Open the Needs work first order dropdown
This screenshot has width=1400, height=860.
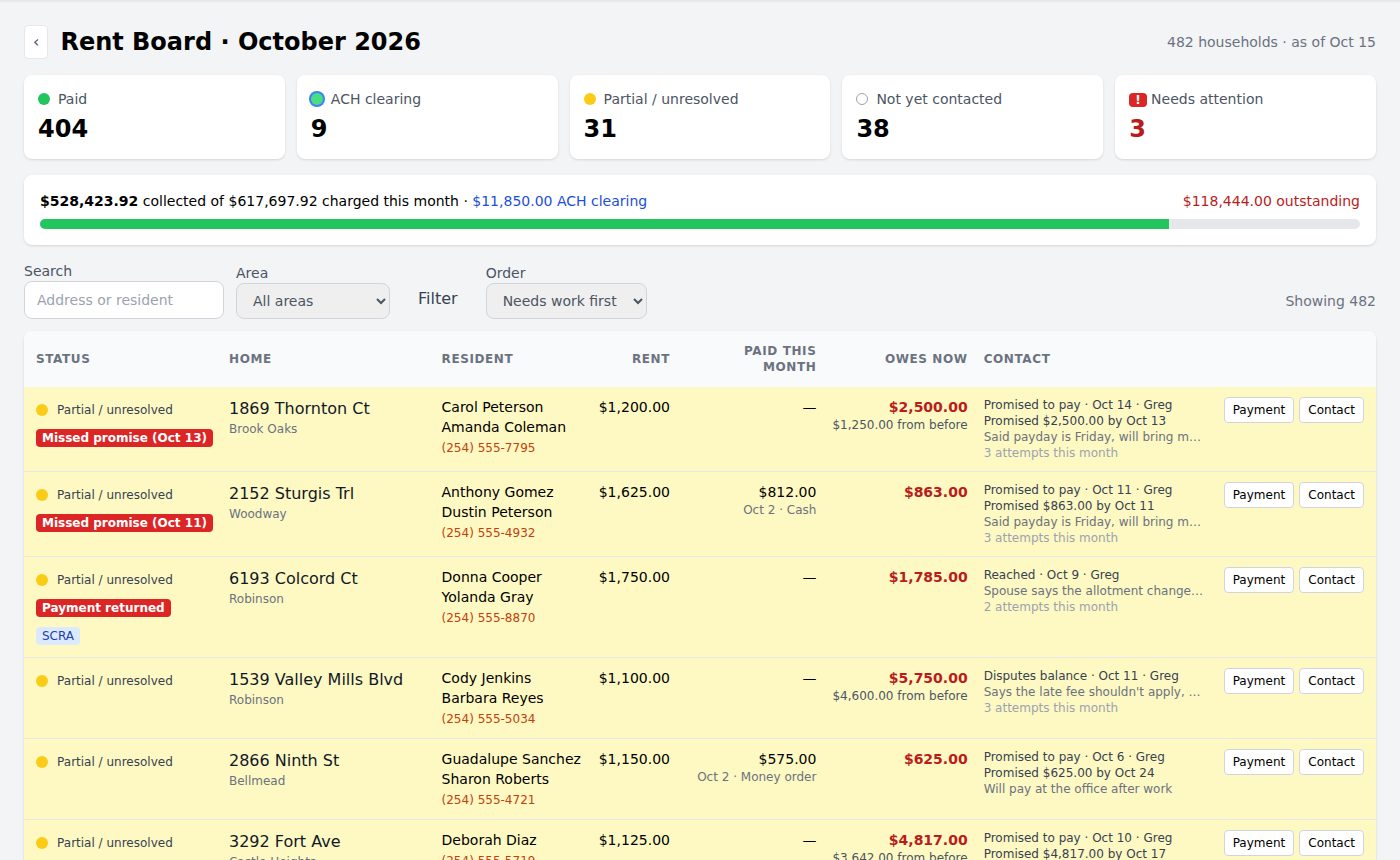pos(566,301)
